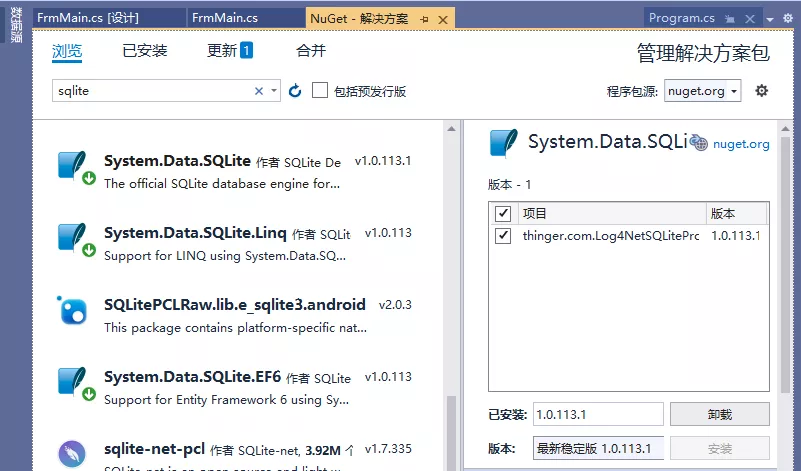Click in the sqlite search input field
Viewport: 801px width, 471px height.
150,91
